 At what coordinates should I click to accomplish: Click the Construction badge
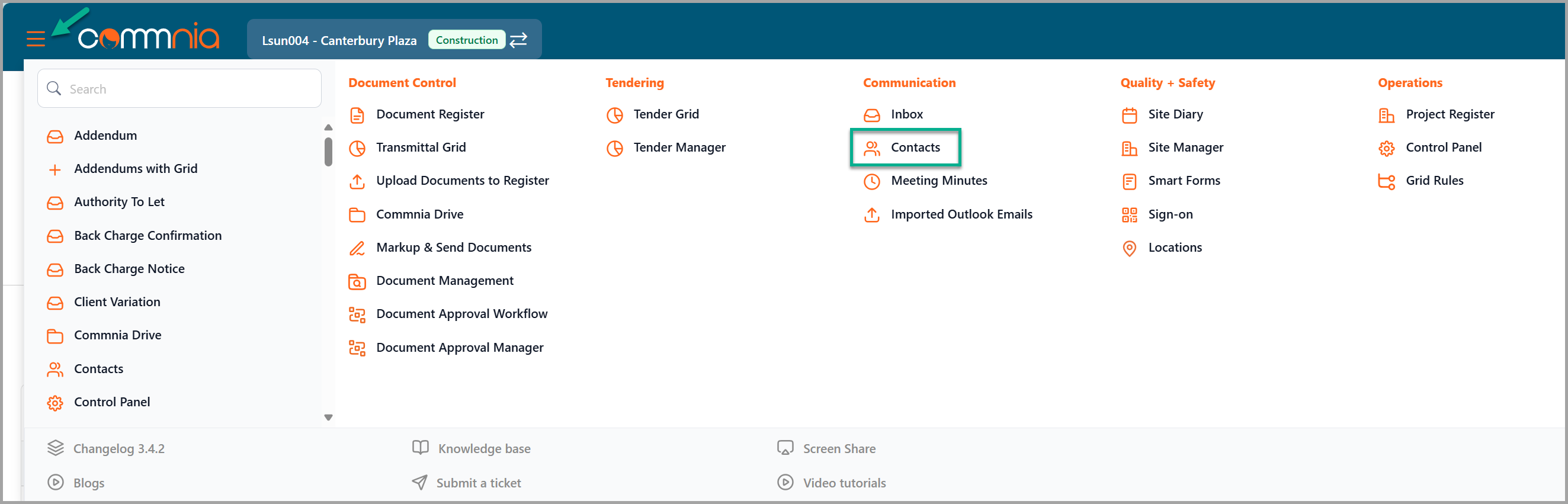466,40
